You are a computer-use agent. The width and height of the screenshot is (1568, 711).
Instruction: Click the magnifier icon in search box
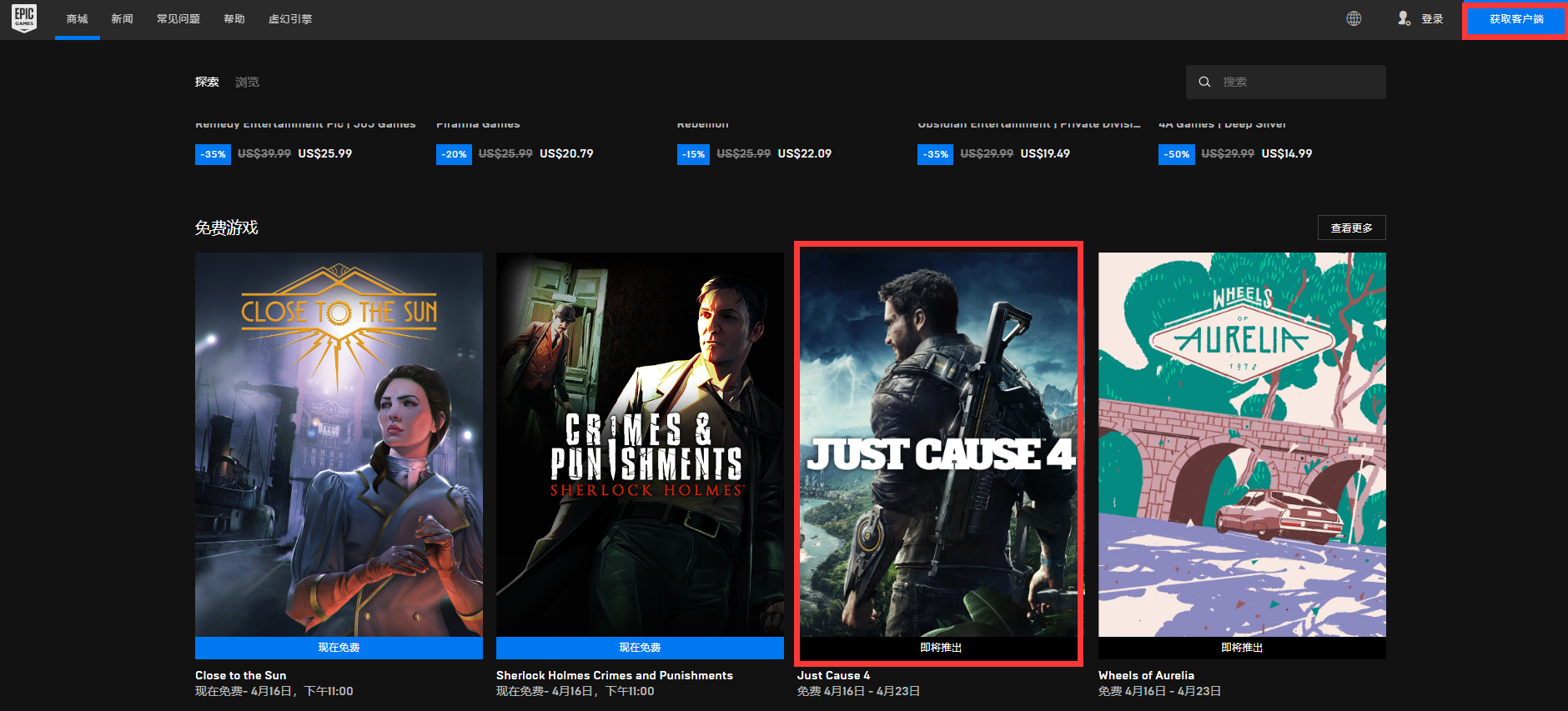point(1204,82)
